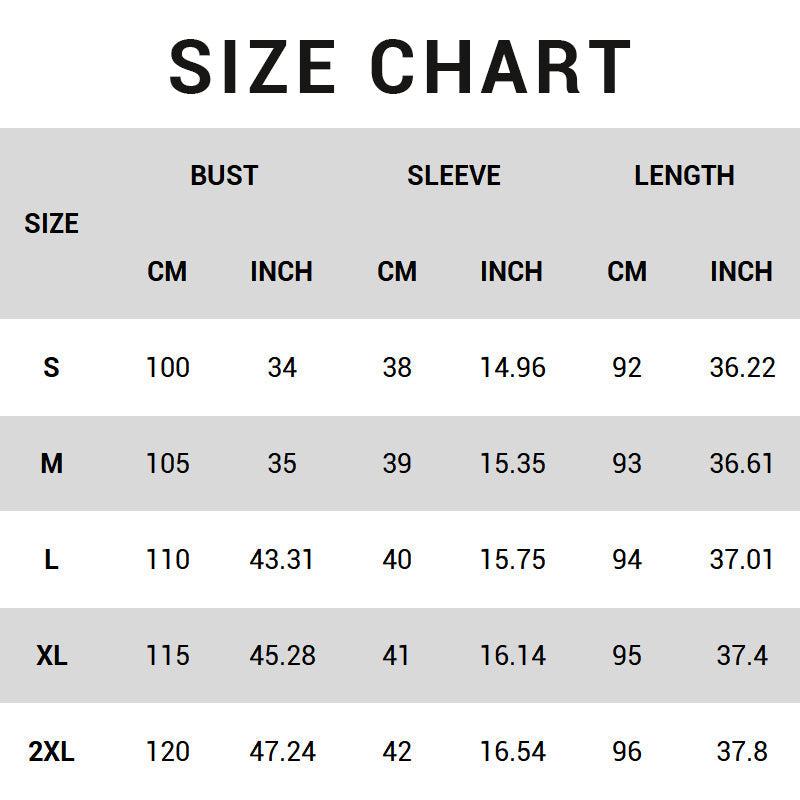
Task: Click the BUST column header
Action: click(x=224, y=176)
